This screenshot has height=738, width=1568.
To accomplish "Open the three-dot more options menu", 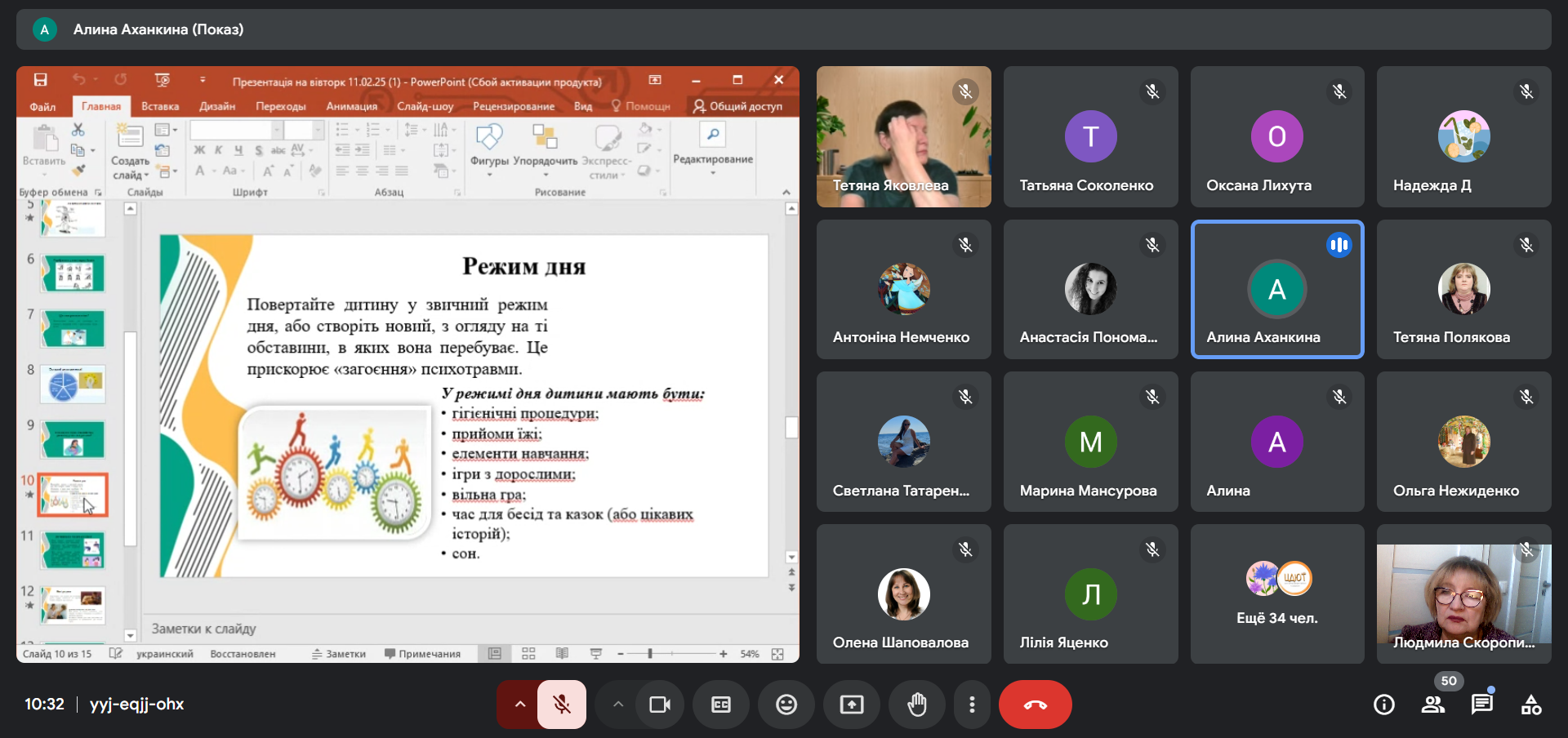I will 971,705.
